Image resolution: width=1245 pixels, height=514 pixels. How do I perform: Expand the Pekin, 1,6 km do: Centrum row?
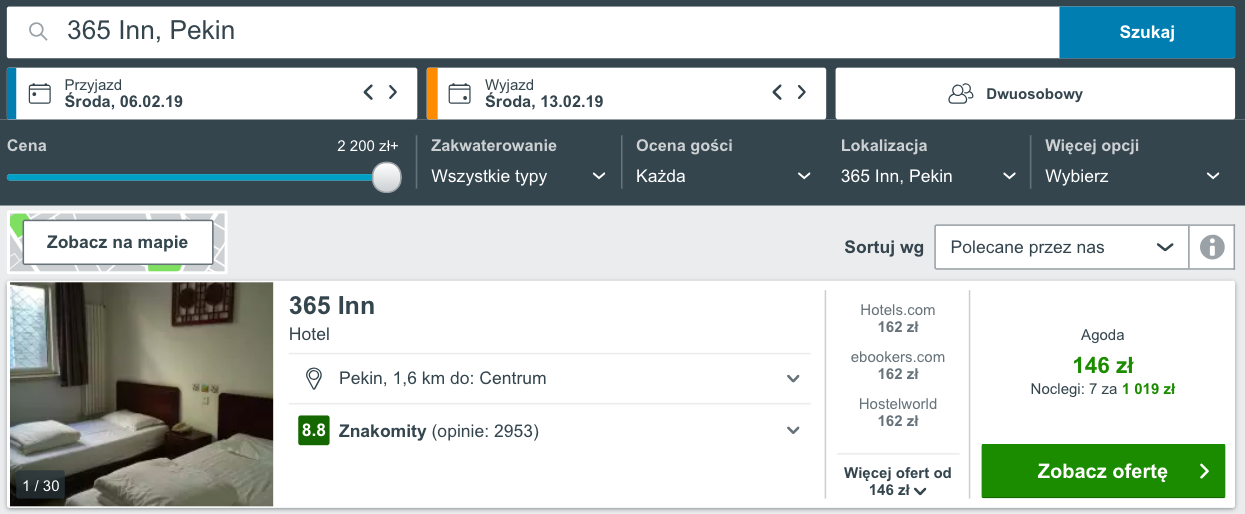(550, 379)
